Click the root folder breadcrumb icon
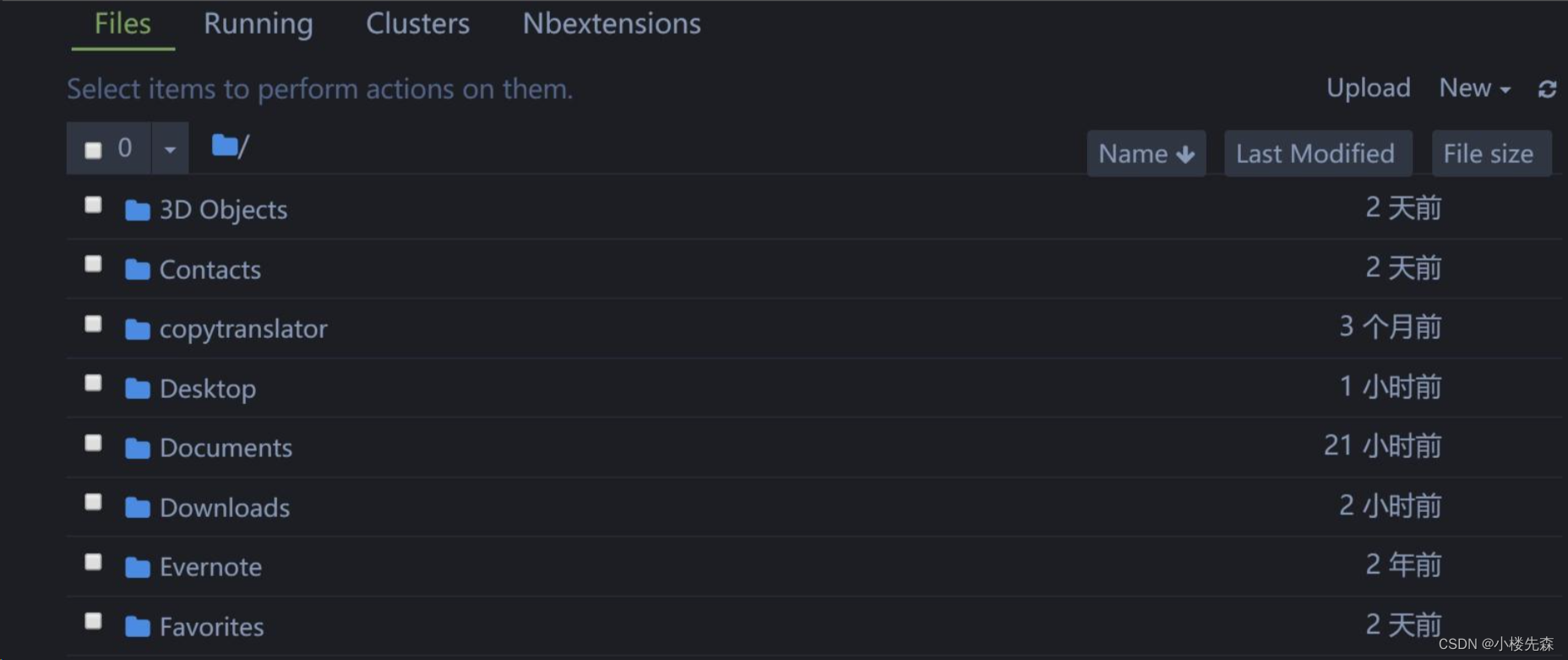Screen dimensions: 1568x660 (224, 146)
